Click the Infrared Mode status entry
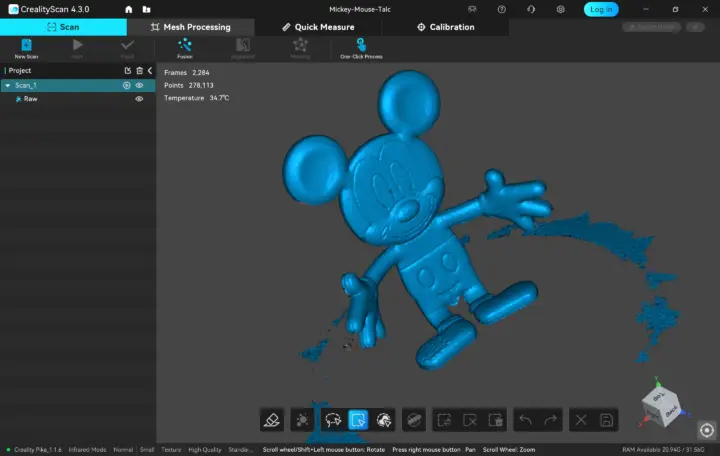This screenshot has height=456, width=720. [x=87, y=450]
